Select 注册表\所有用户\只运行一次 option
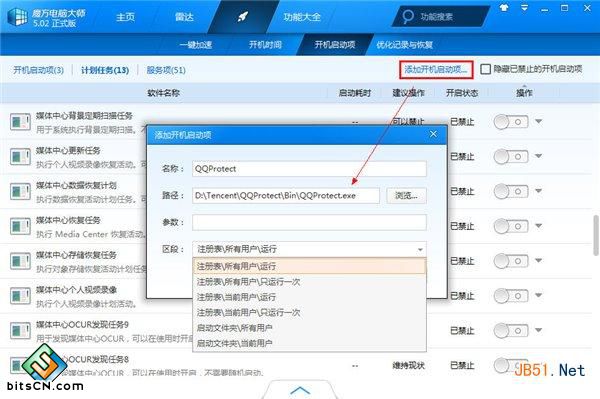This screenshot has height=399, width=600. tap(309, 282)
